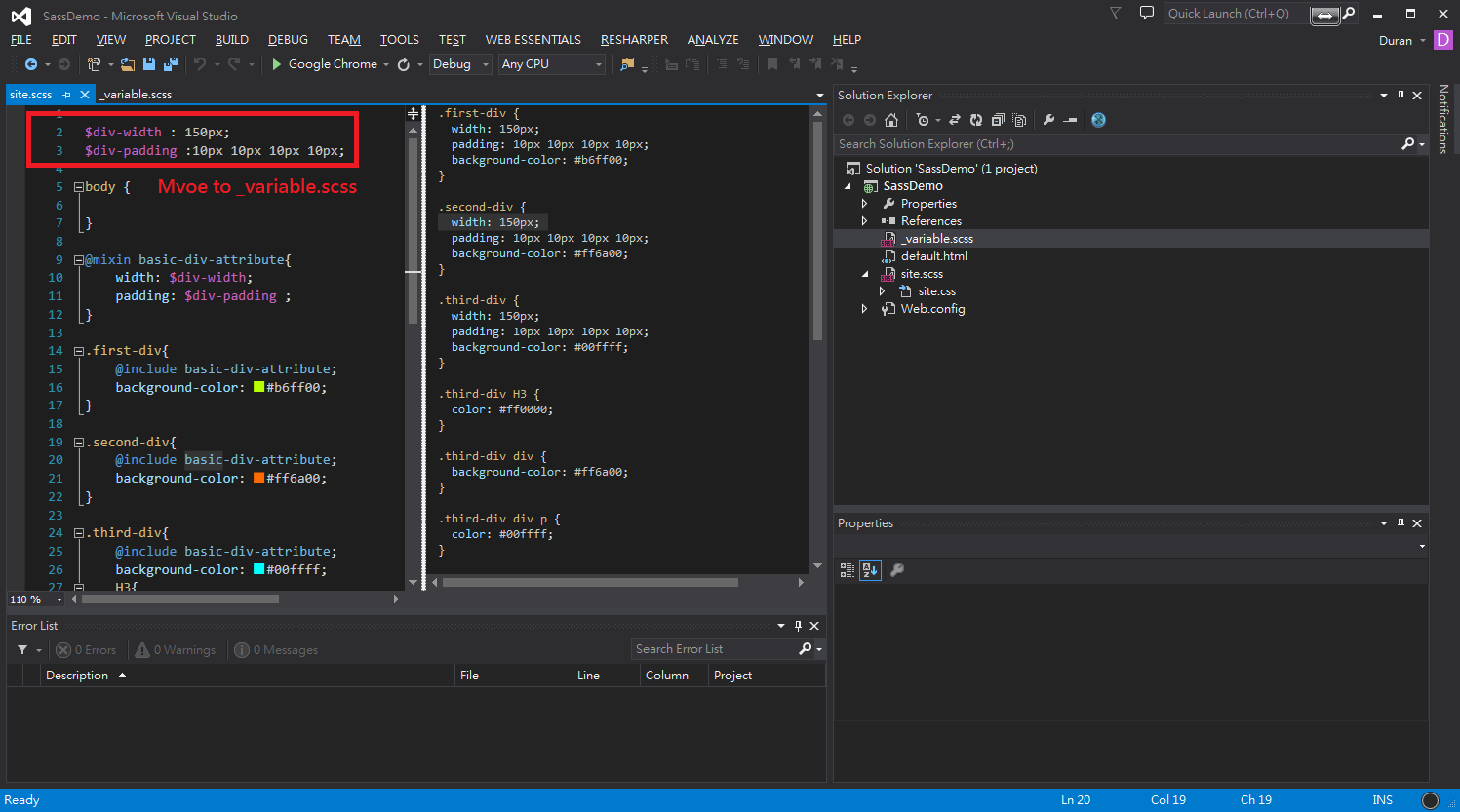Open default.html in Solution Explorer
This screenshot has height=812, width=1460.
(933, 256)
